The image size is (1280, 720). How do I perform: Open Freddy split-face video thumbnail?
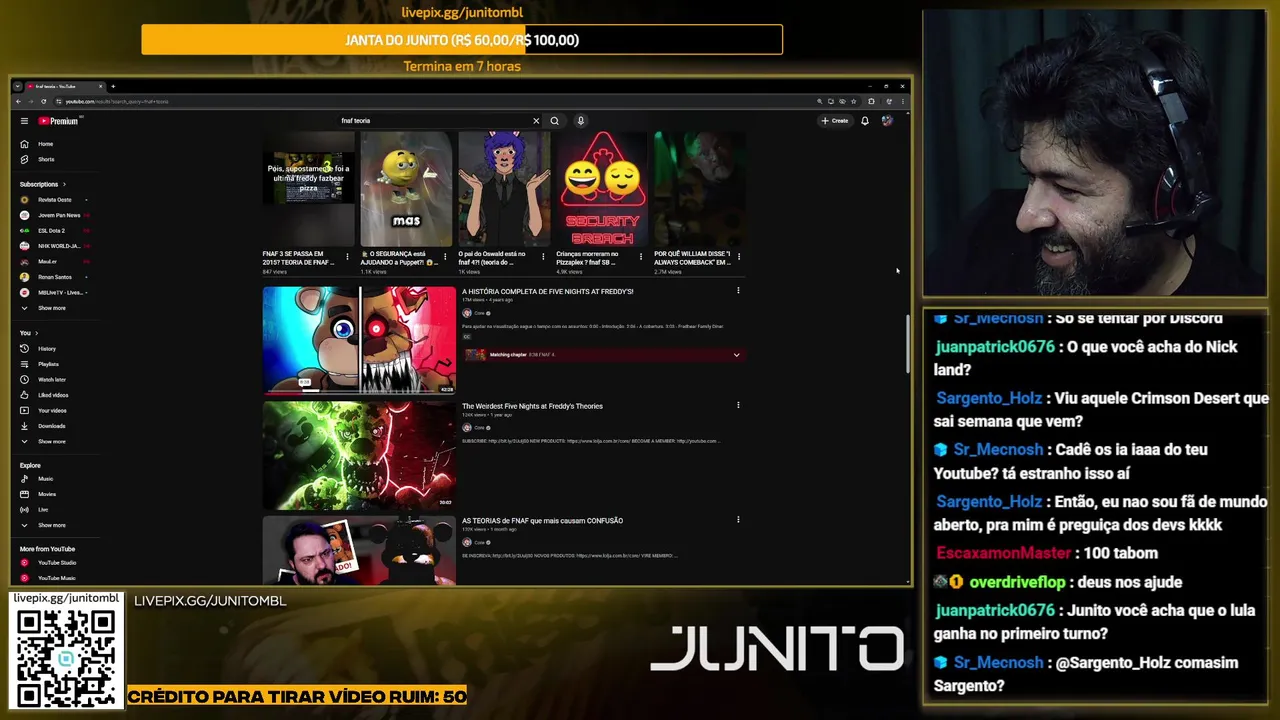359,340
